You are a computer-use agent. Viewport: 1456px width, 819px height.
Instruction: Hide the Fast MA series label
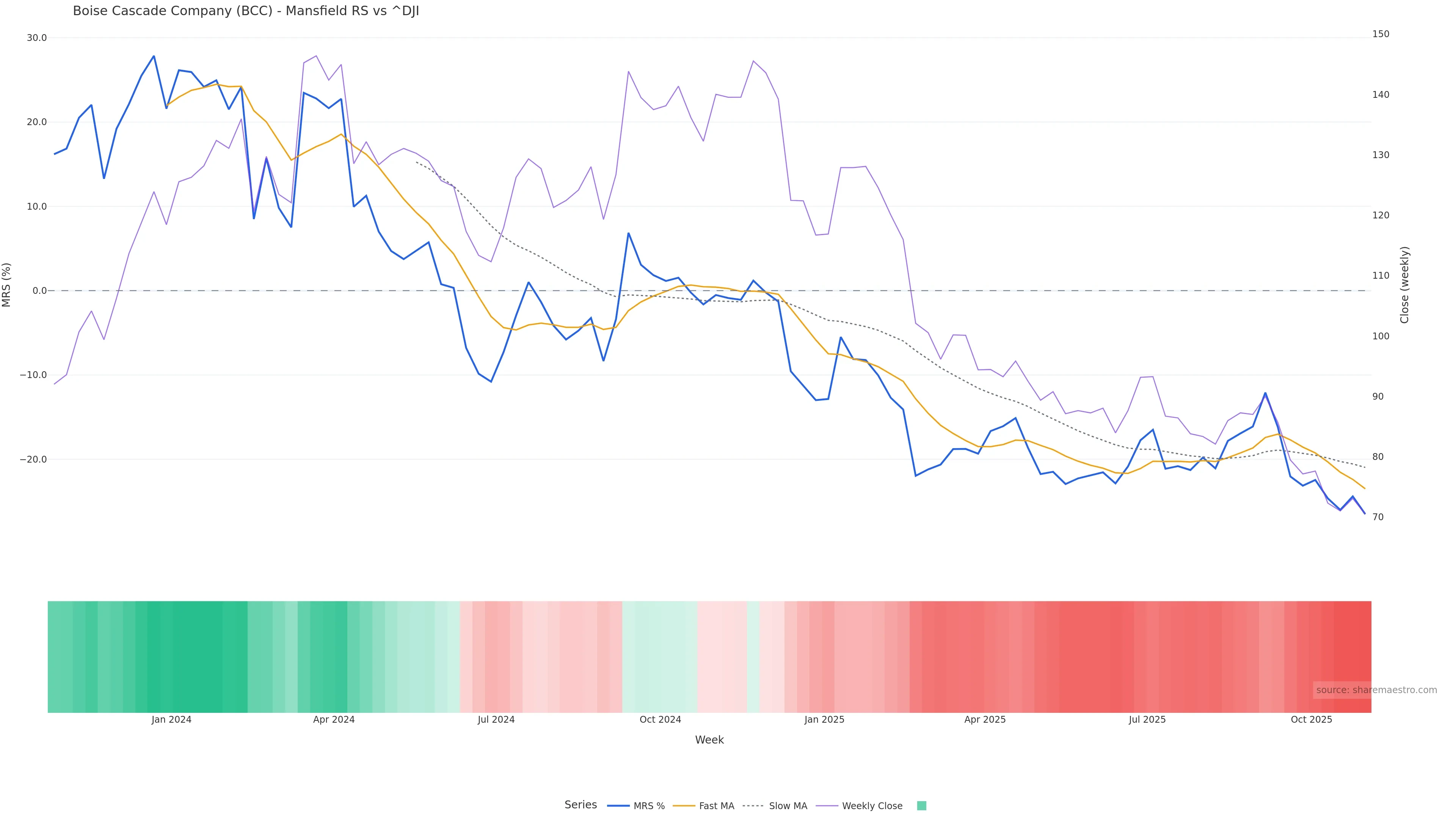(x=716, y=805)
